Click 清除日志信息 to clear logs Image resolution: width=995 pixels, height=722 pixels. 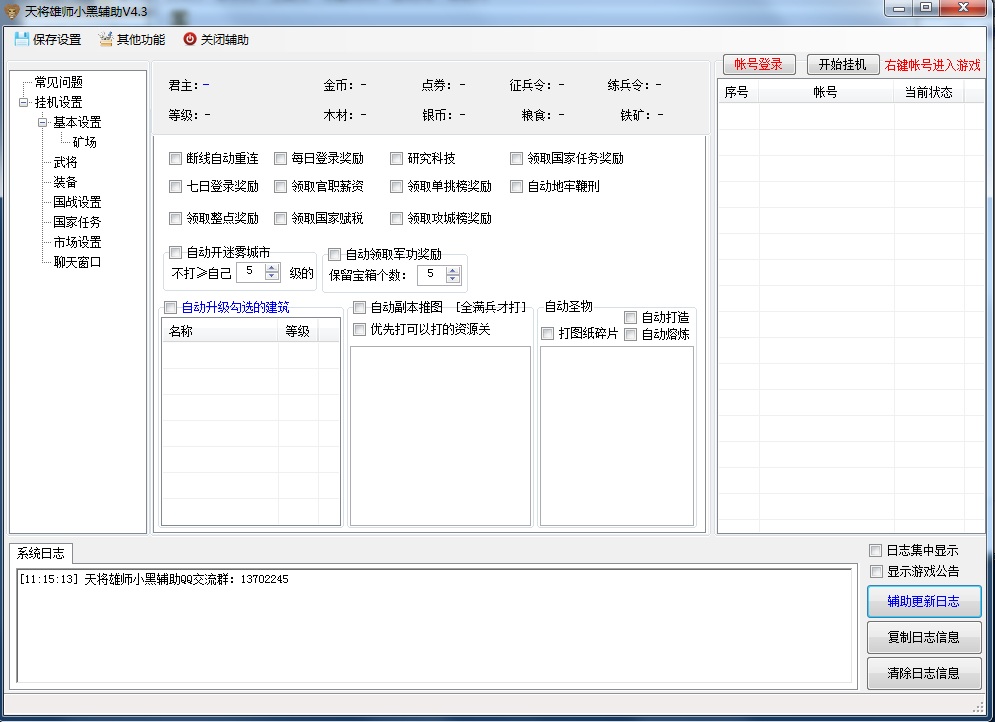923,674
